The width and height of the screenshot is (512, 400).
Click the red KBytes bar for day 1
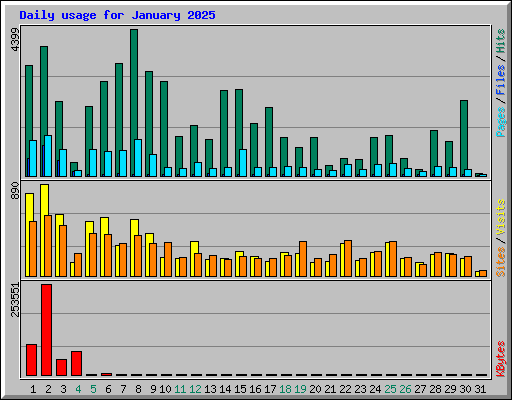31,360
